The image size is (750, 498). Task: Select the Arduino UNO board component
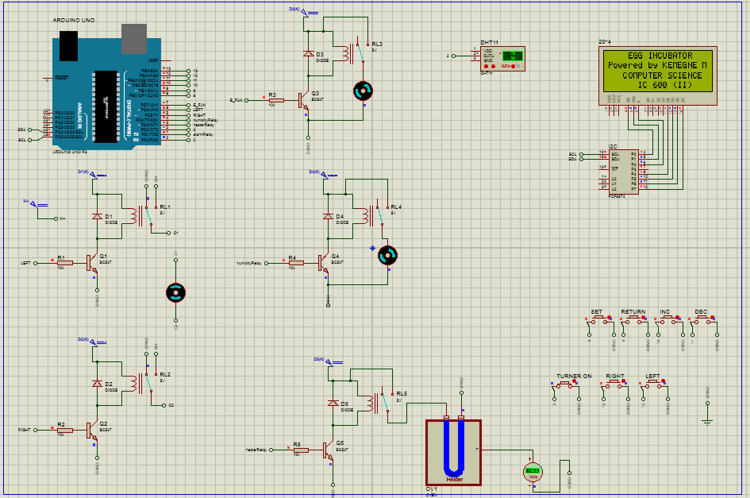tap(106, 92)
